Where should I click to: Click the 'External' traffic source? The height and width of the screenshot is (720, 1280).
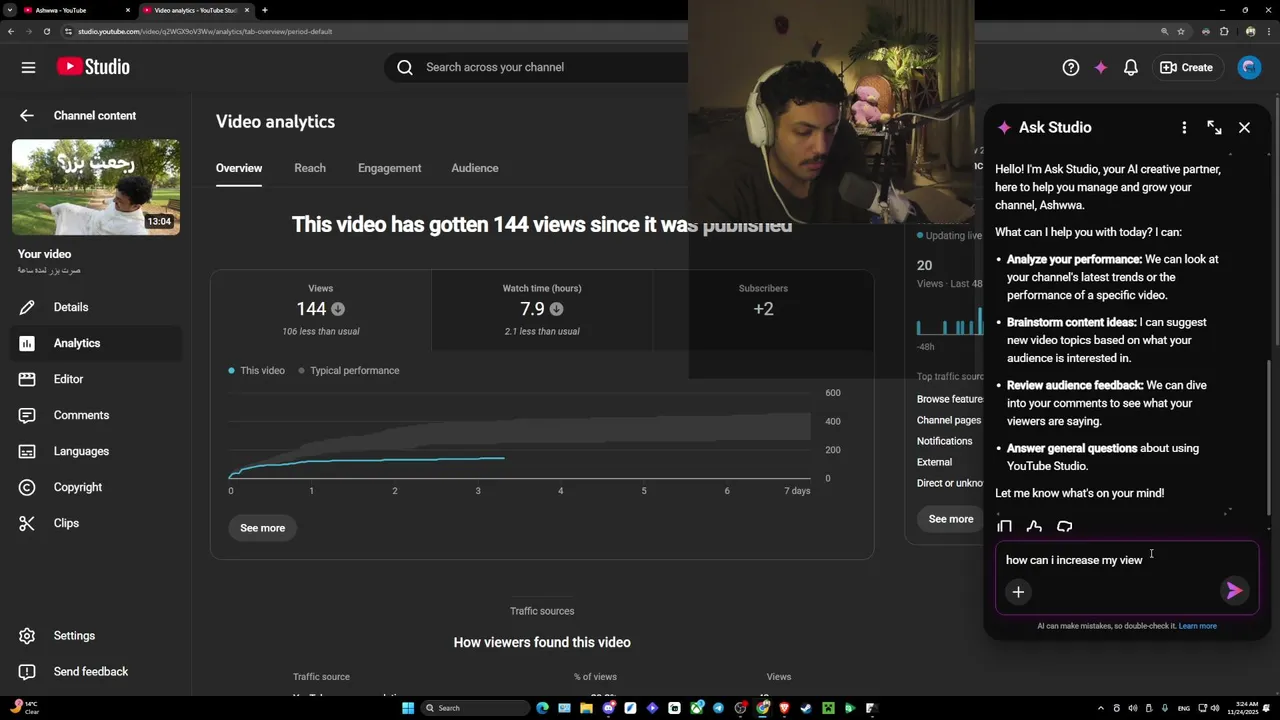(934, 462)
